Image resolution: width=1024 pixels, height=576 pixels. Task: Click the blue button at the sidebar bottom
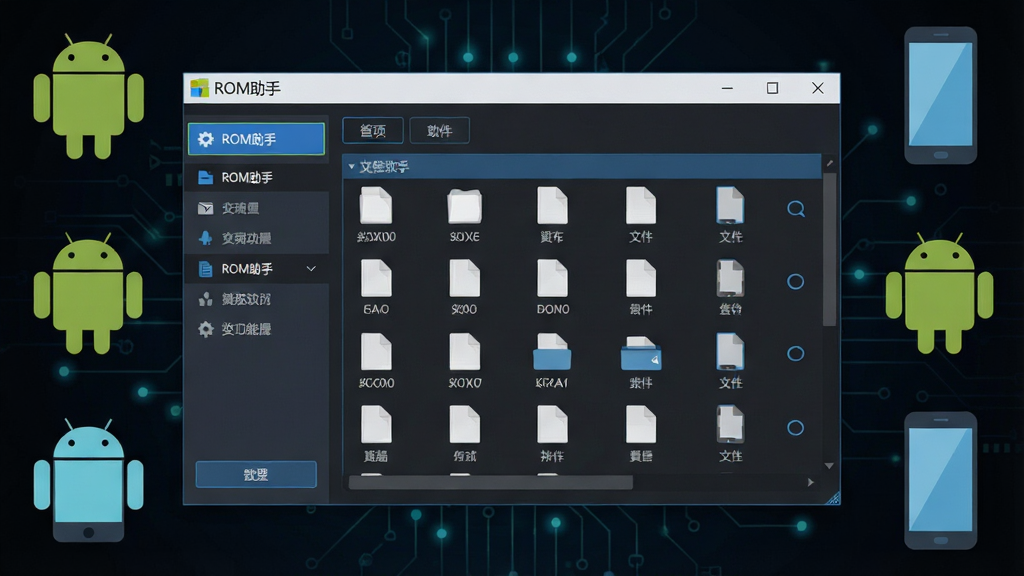point(256,475)
